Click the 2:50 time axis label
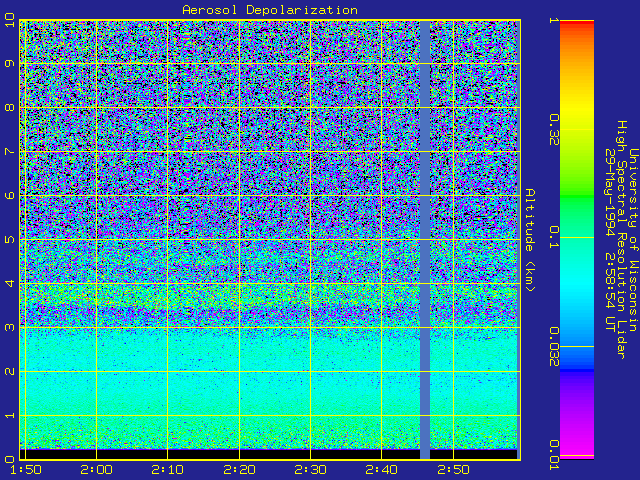The height and width of the screenshot is (480, 640). click(453, 470)
